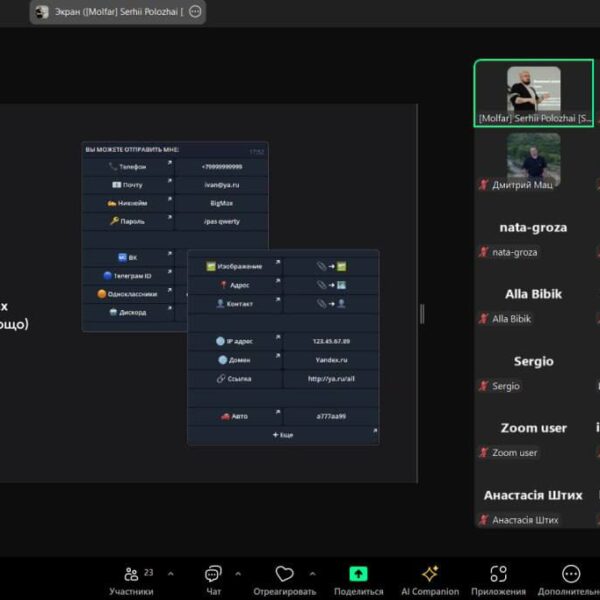Expand the caret next to Участники
The width and height of the screenshot is (600, 600).
171,574
